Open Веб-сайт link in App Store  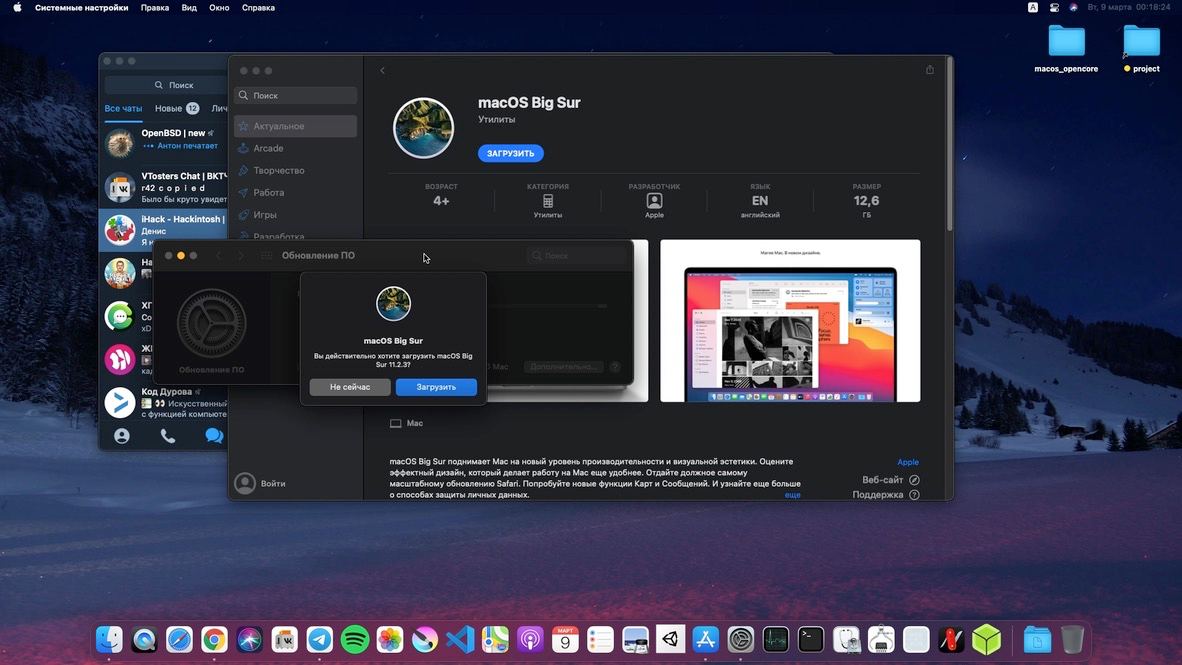(890, 480)
